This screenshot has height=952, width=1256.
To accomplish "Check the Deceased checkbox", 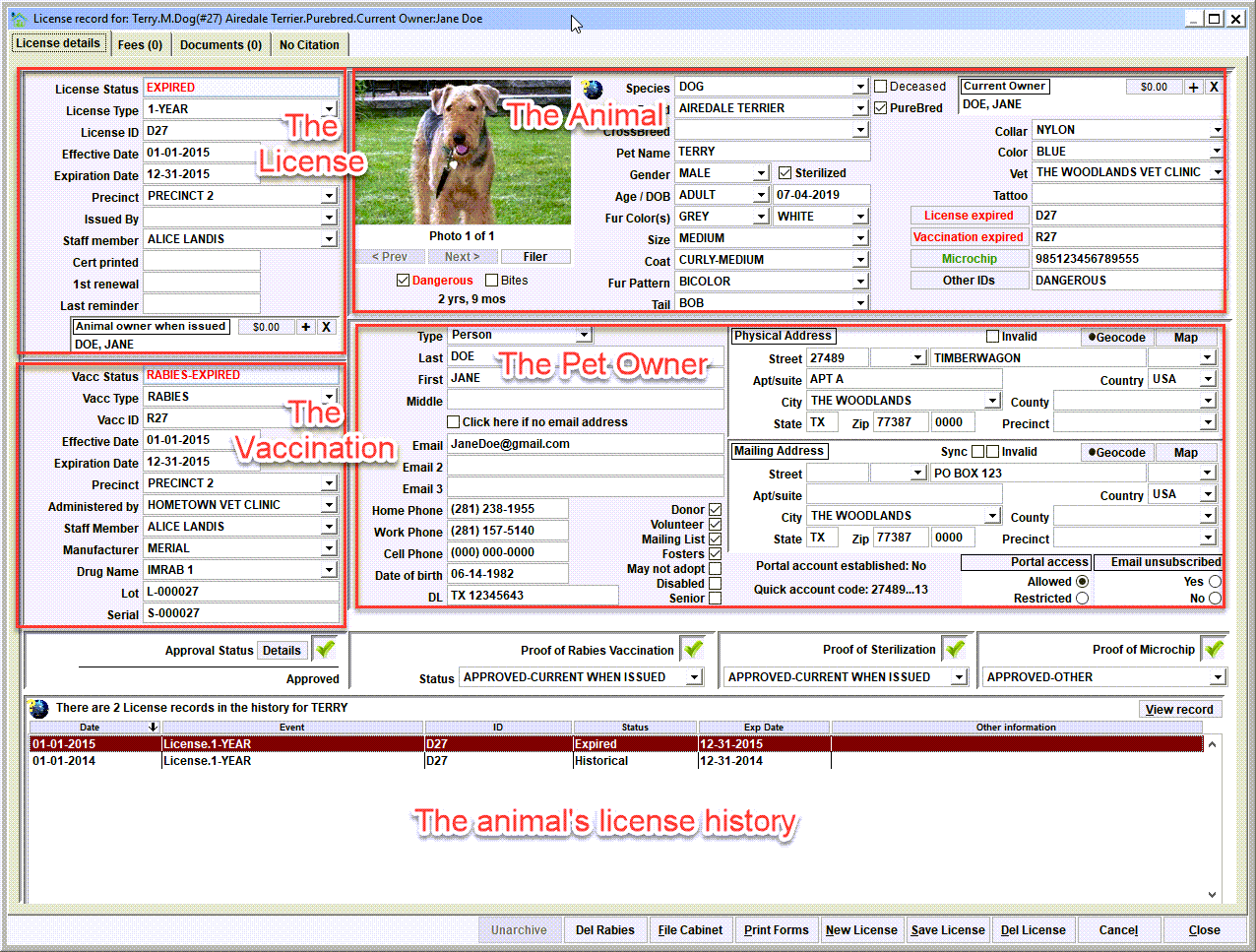I will 881,87.
